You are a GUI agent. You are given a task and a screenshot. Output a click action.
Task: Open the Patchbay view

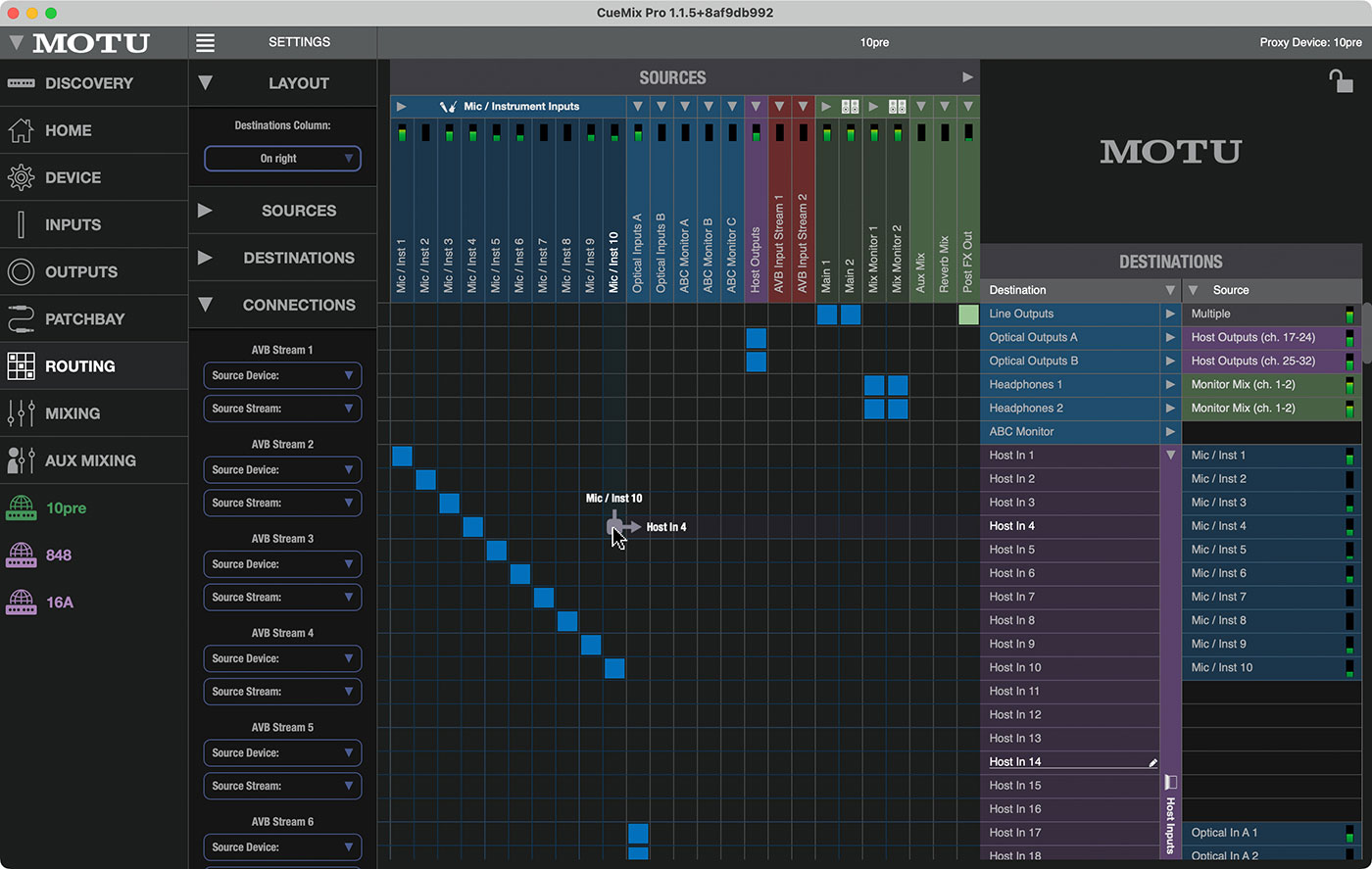[84, 319]
